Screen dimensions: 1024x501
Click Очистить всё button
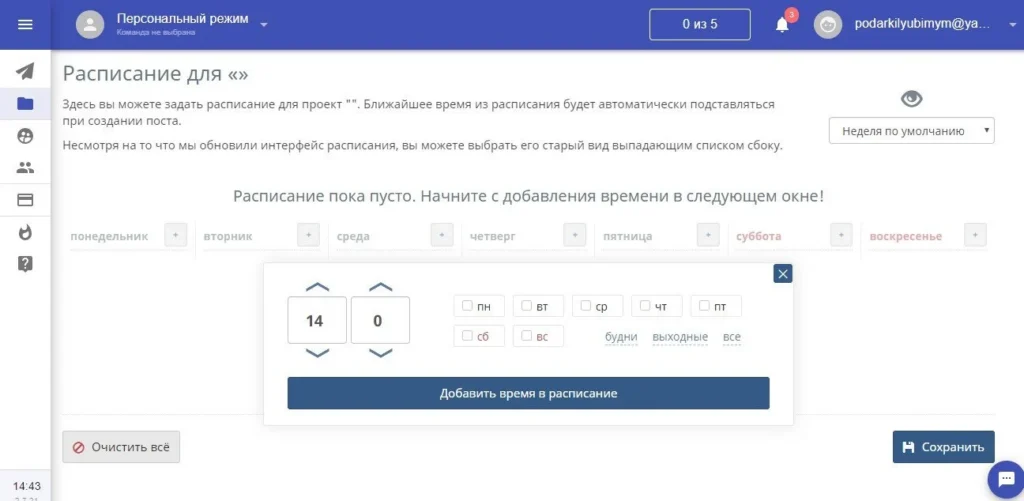pyautogui.click(x=121, y=447)
